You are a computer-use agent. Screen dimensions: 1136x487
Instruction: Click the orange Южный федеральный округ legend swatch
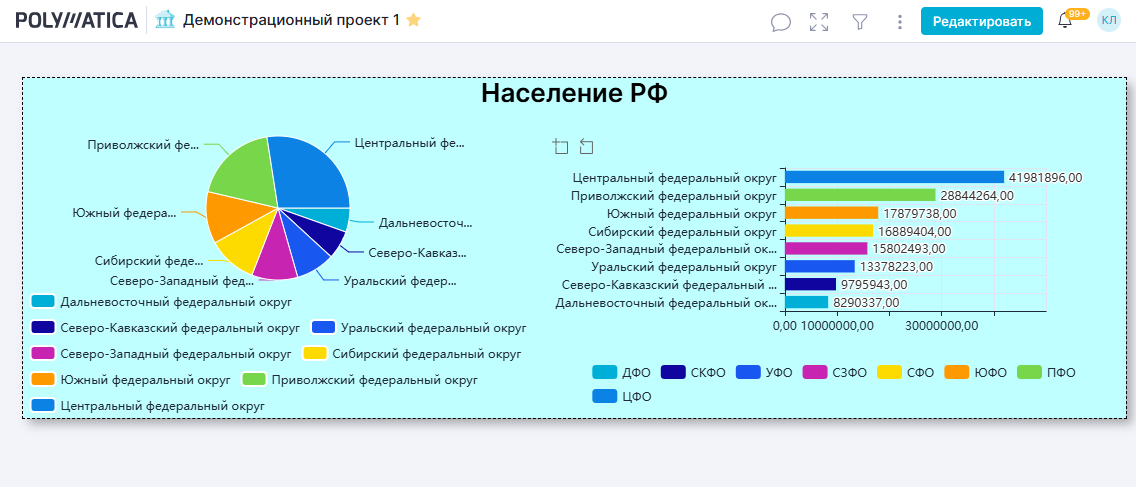tap(43, 380)
